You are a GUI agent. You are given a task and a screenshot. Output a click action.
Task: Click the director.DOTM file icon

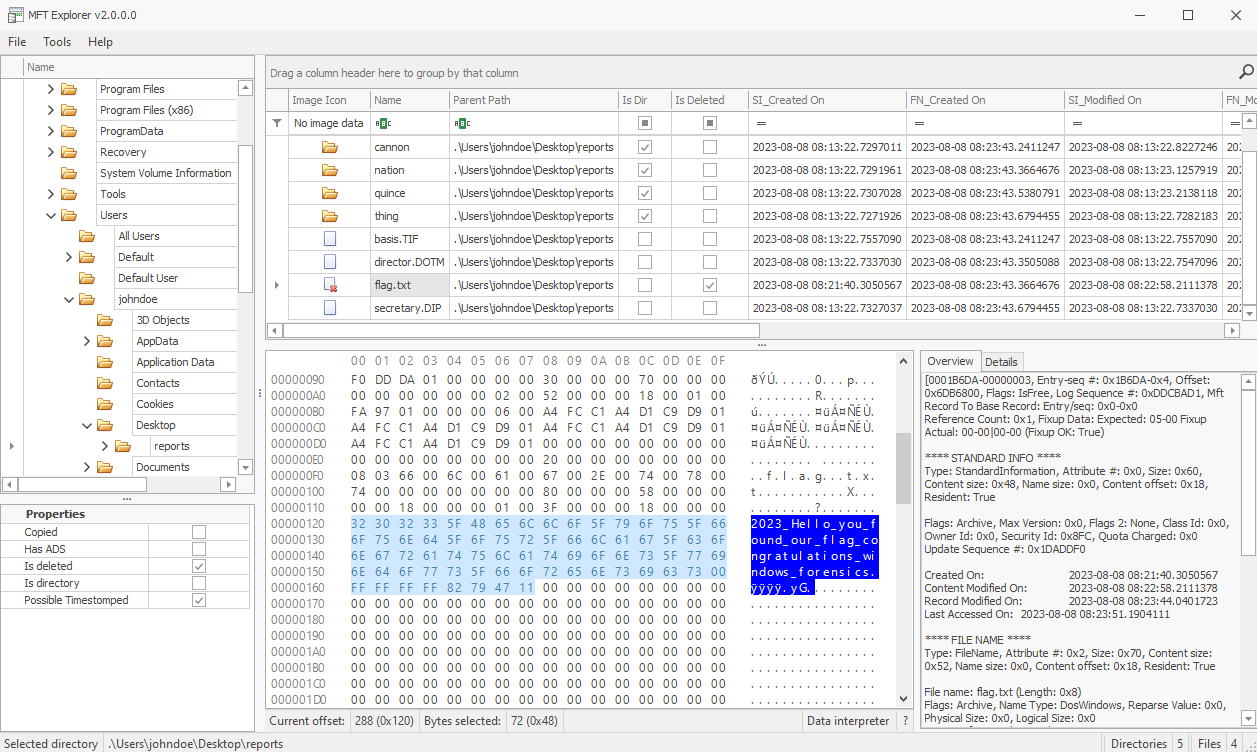coord(329,262)
